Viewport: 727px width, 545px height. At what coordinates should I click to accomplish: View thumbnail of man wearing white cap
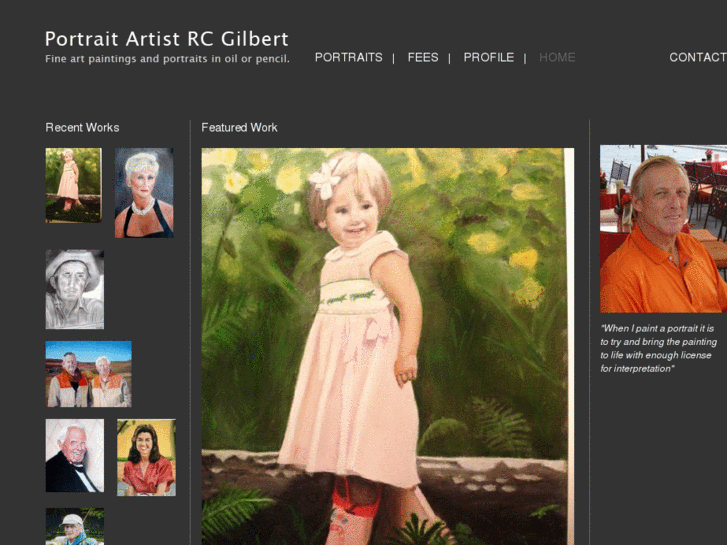point(75,526)
